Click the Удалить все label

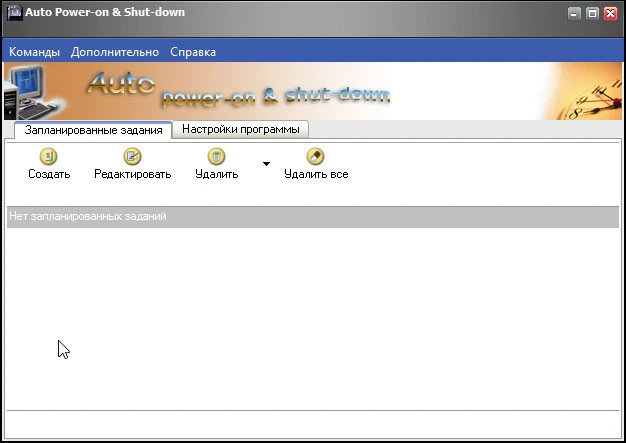(x=316, y=174)
